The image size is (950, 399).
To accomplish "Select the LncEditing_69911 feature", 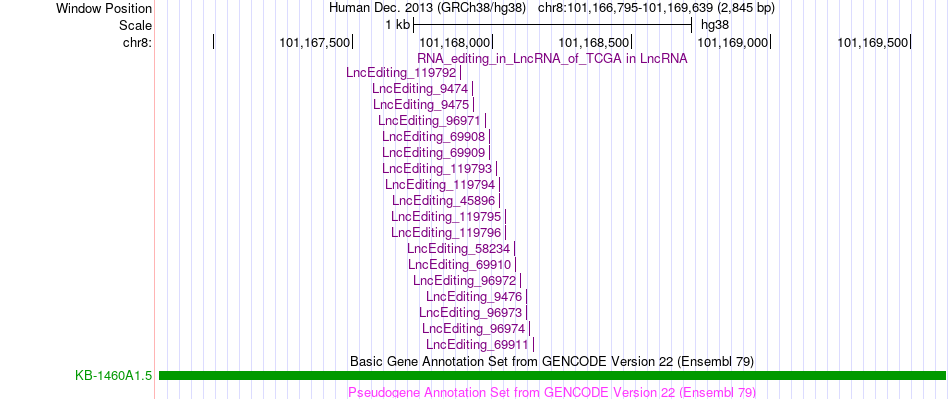I will tap(477, 345).
